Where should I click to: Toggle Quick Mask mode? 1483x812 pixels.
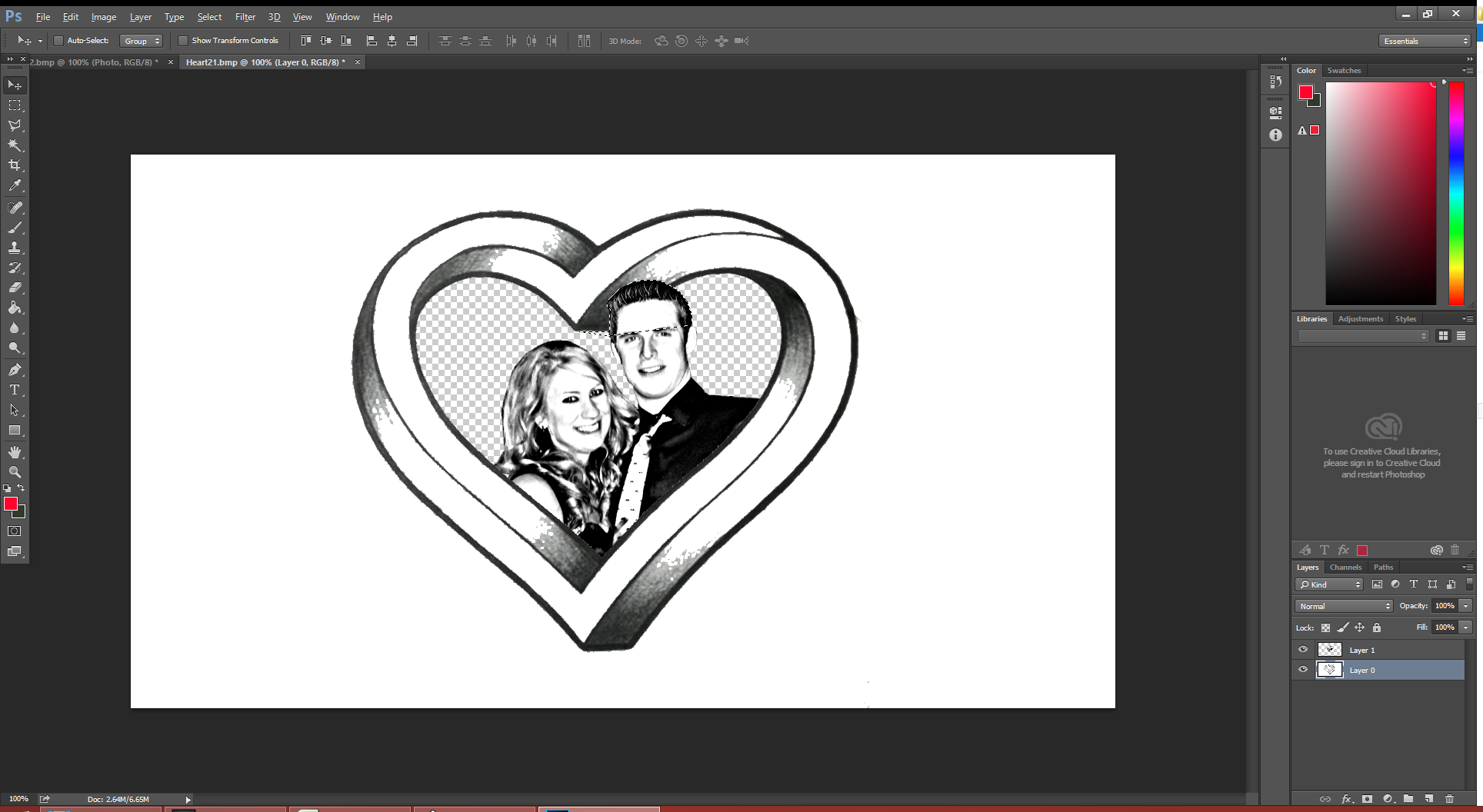point(15,531)
